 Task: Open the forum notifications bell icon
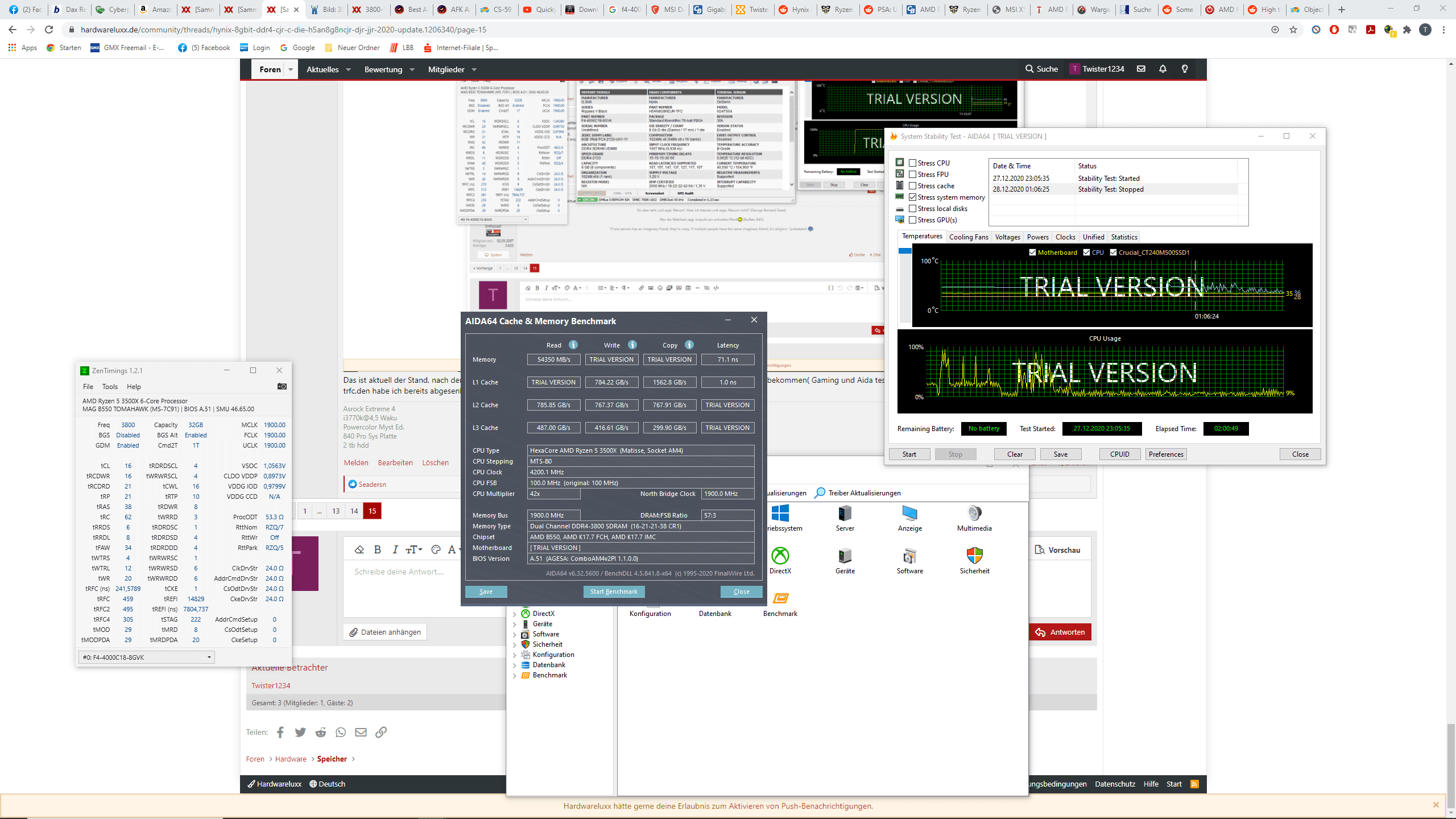click(1163, 69)
